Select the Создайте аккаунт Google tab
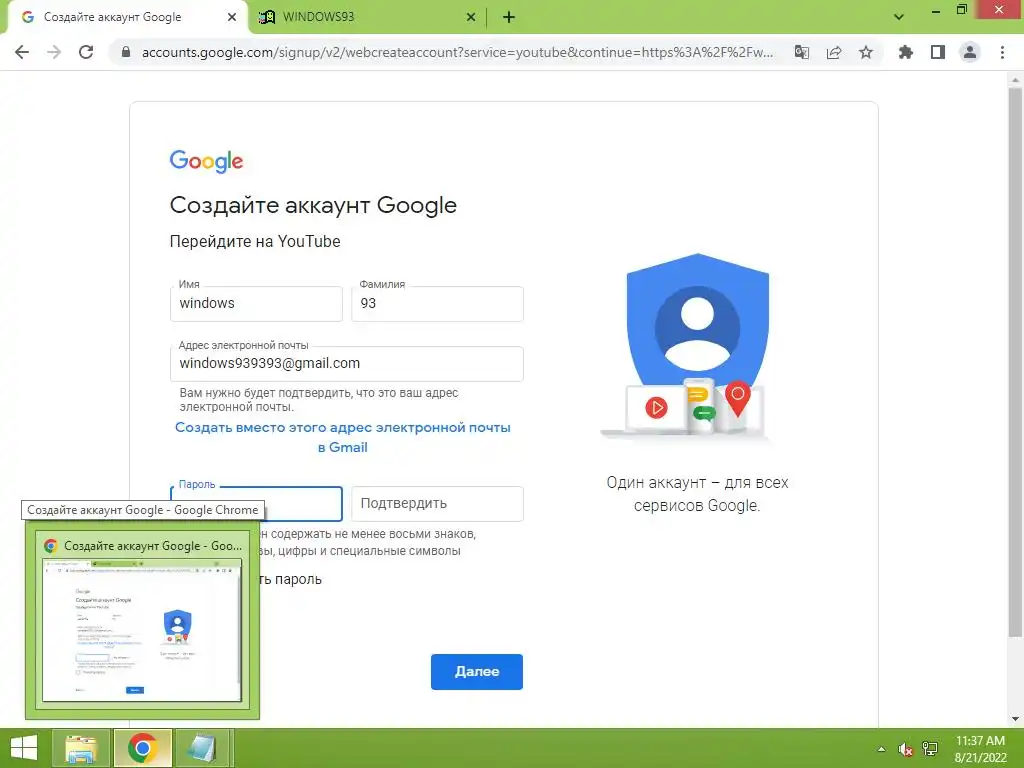Screen dimensions: 1024x768 coord(127,18)
